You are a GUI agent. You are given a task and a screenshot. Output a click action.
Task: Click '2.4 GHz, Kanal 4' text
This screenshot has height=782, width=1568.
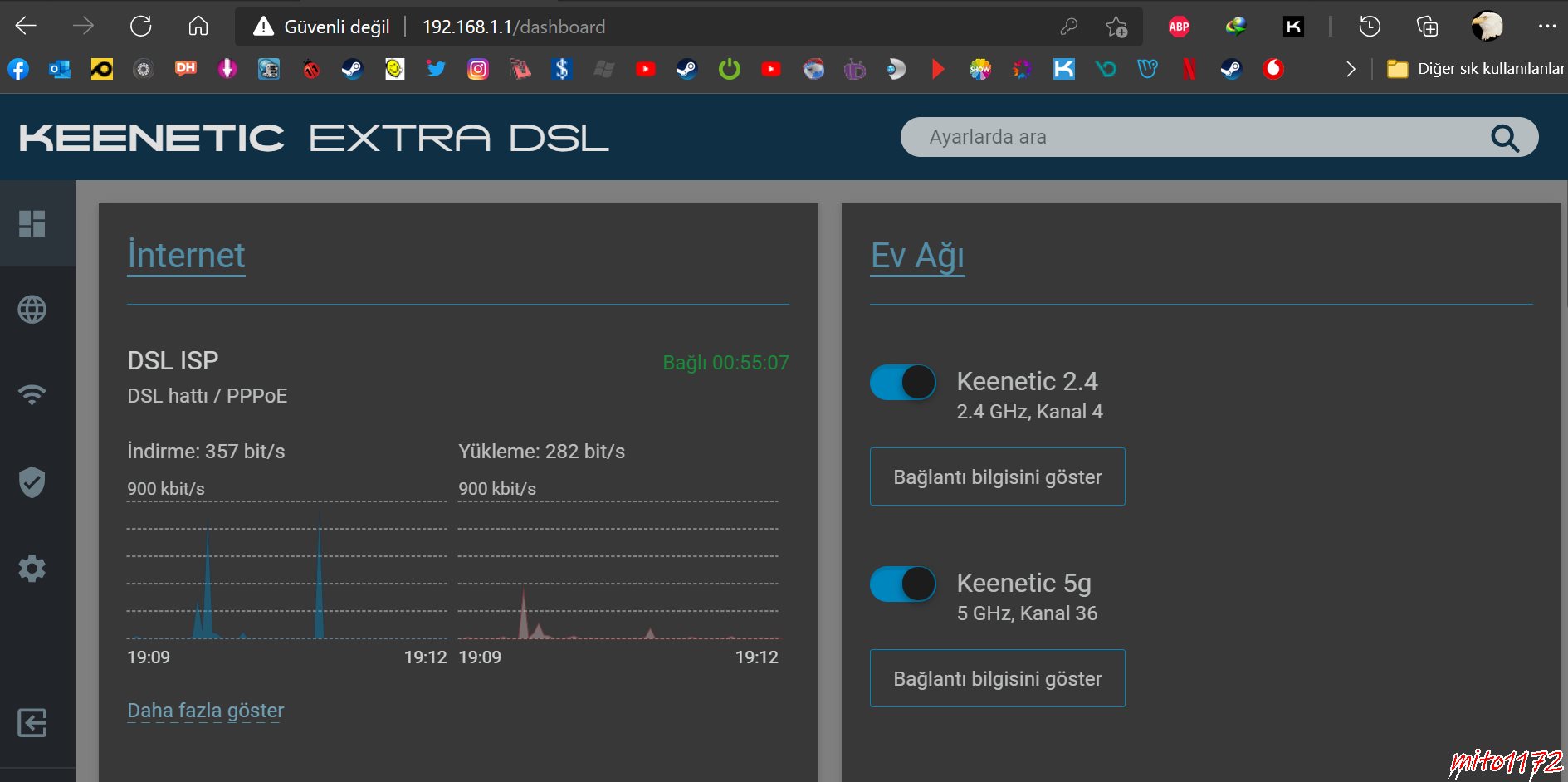pyautogui.click(x=1029, y=412)
